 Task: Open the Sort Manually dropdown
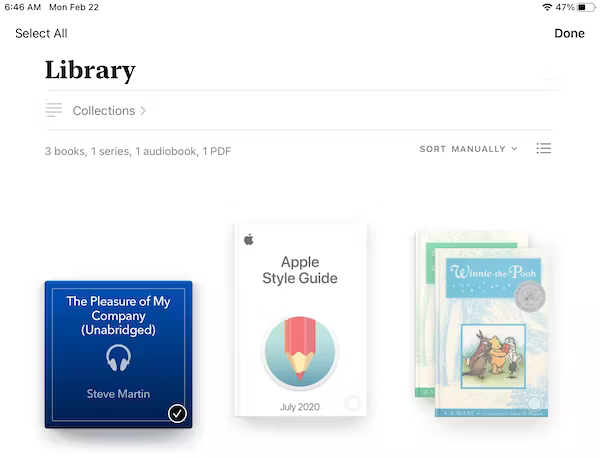click(x=468, y=149)
